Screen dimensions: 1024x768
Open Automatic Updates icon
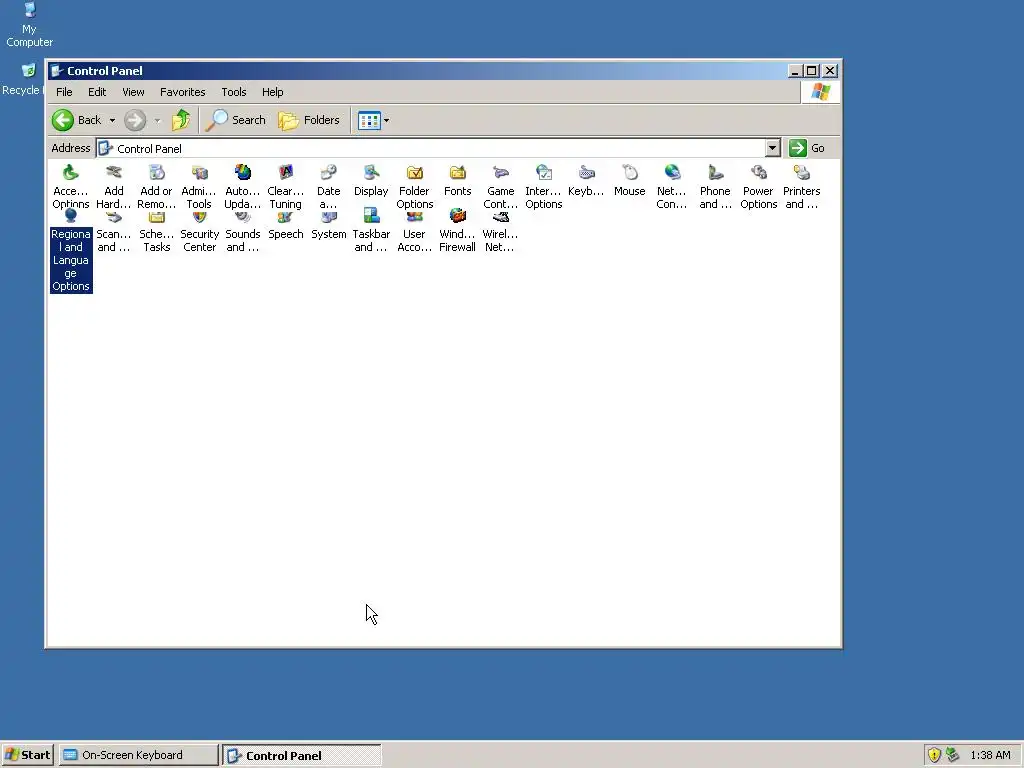click(x=242, y=187)
